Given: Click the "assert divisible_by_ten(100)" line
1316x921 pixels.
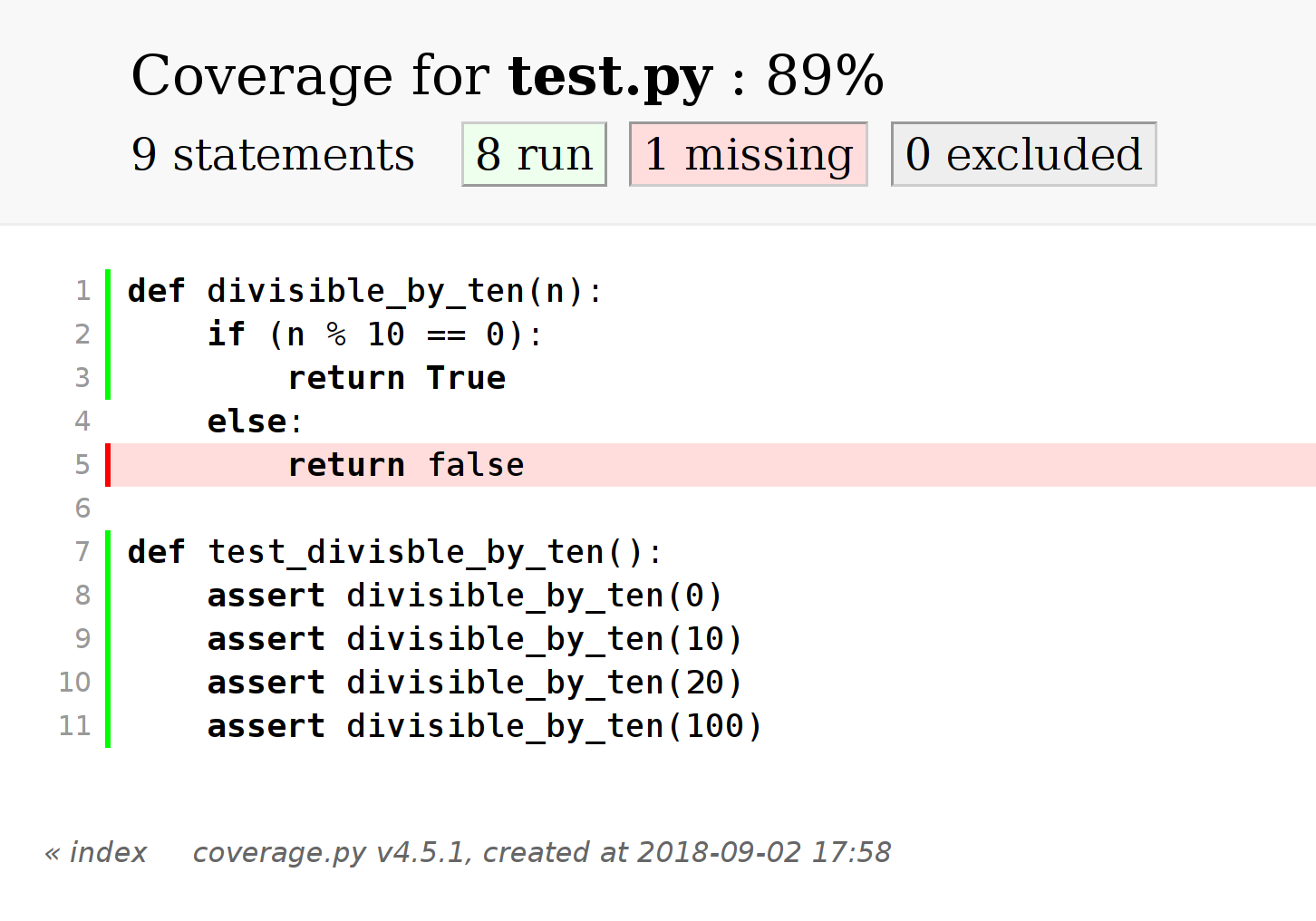Looking at the screenshot, I should [484, 726].
